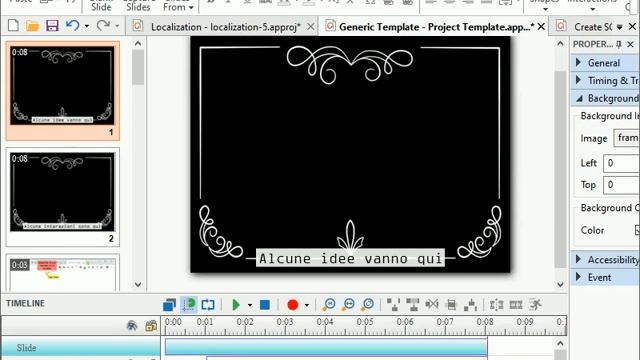
Task: Pin the Properties pane
Action: [x=619, y=44]
